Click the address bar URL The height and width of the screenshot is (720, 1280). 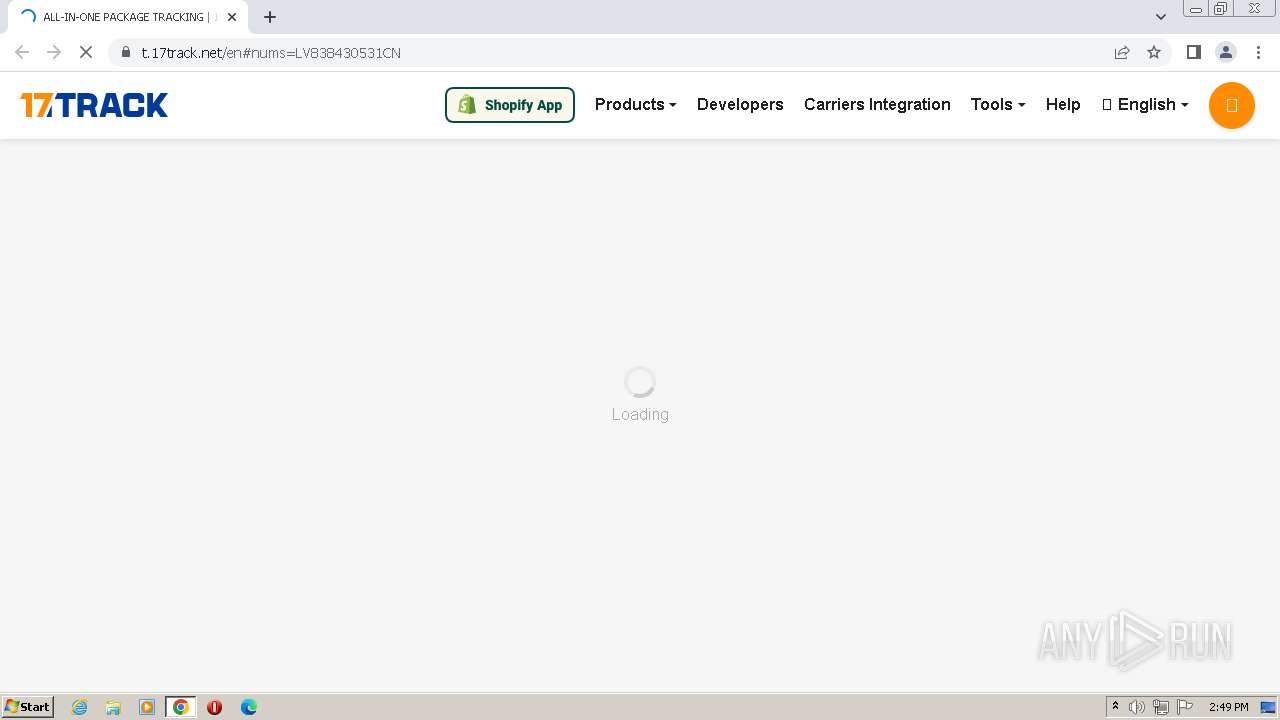pos(271,53)
